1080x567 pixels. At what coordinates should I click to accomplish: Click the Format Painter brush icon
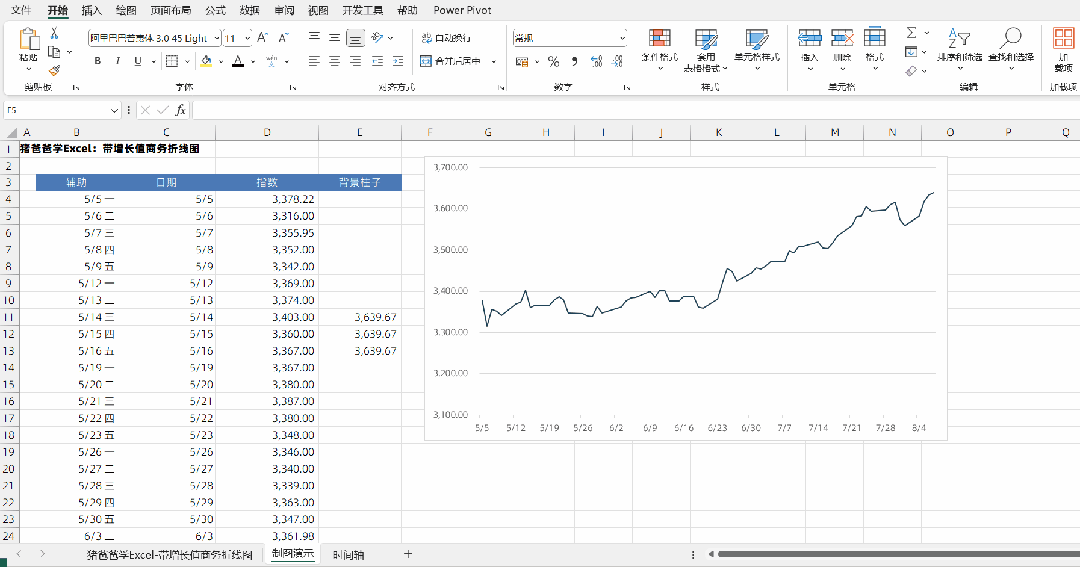click(54, 70)
